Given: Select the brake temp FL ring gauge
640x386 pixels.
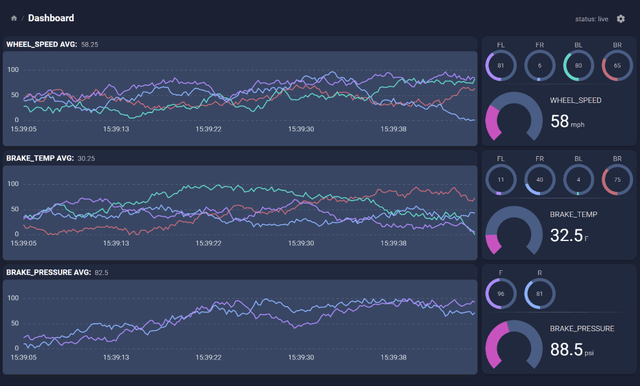Looking at the screenshot, I should (x=501, y=180).
